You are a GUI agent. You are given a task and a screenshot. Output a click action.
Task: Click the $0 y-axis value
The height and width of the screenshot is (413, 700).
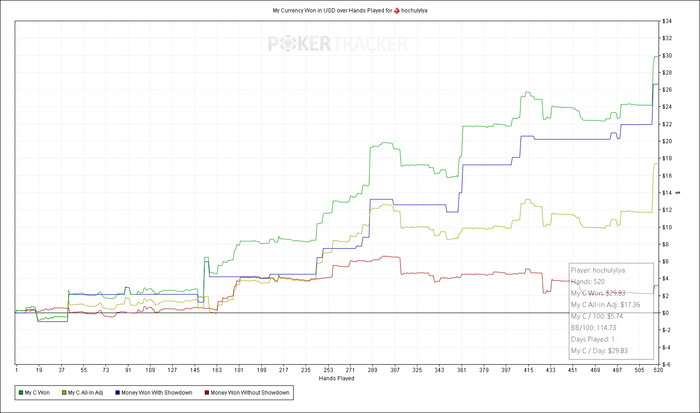click(666, 313)
